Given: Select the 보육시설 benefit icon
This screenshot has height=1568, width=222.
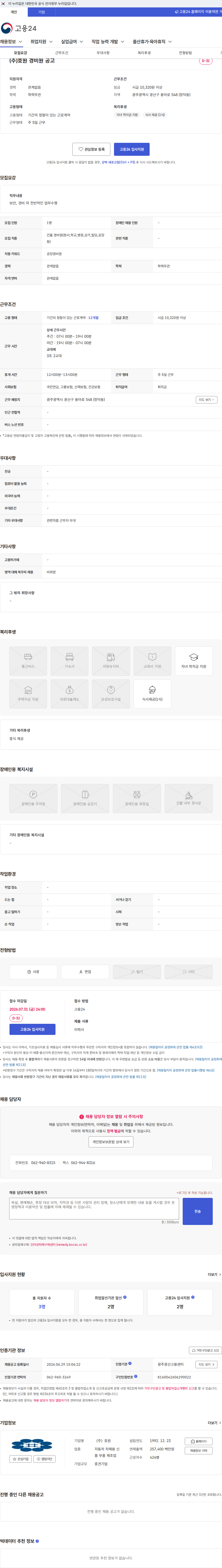Looking at the screenshot, I should [x=111, y=694].
